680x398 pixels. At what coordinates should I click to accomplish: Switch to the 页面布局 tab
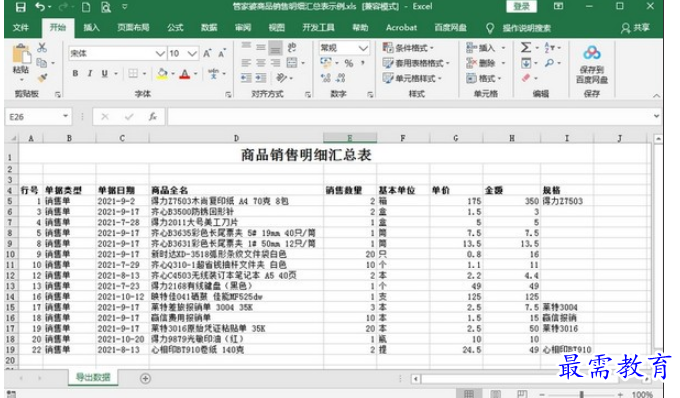133,28
